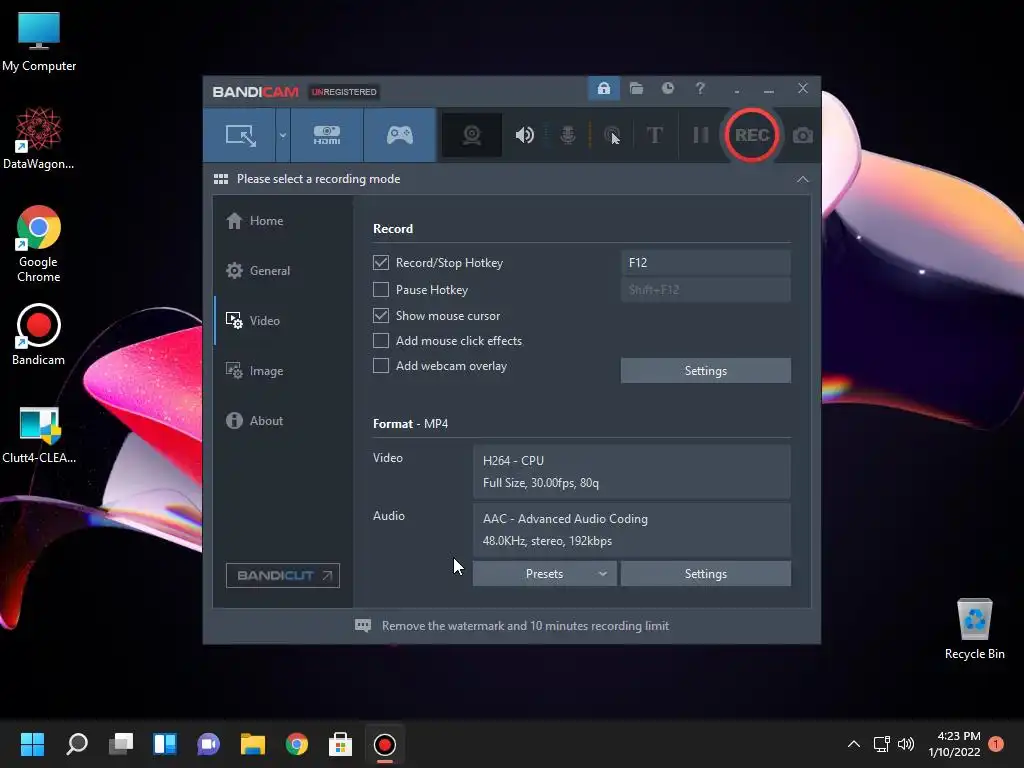Click the speech bubble icon in footer
This screenshot has height=768, width=1024.
click(x=362, y=626)
